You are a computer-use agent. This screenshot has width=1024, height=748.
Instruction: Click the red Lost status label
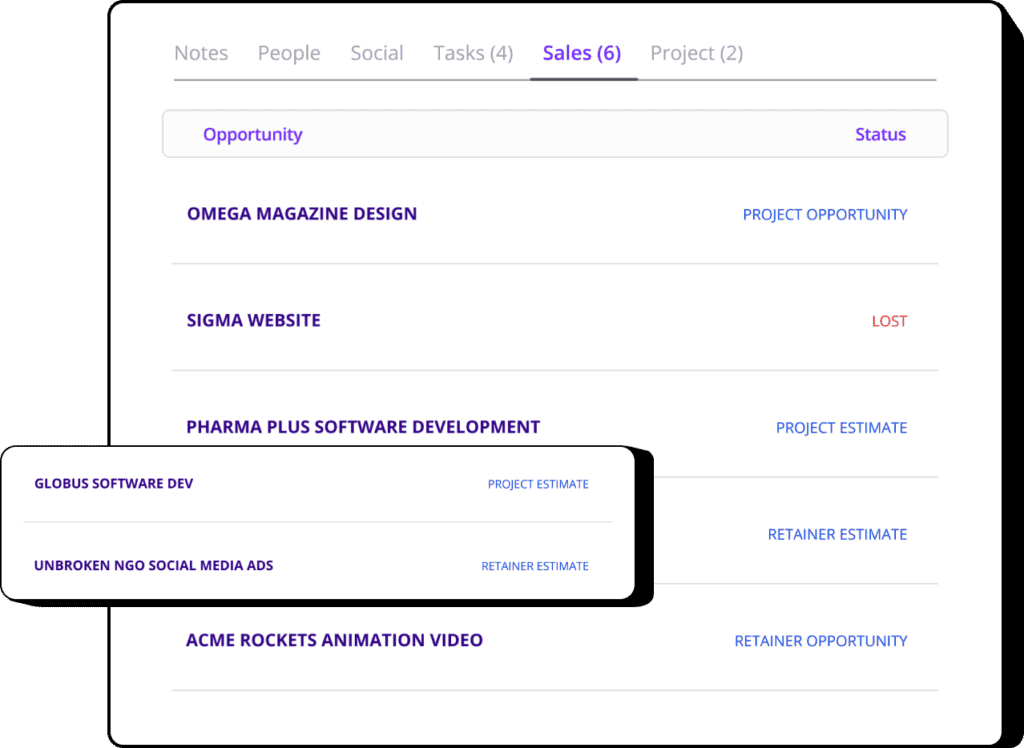(889, 321)
